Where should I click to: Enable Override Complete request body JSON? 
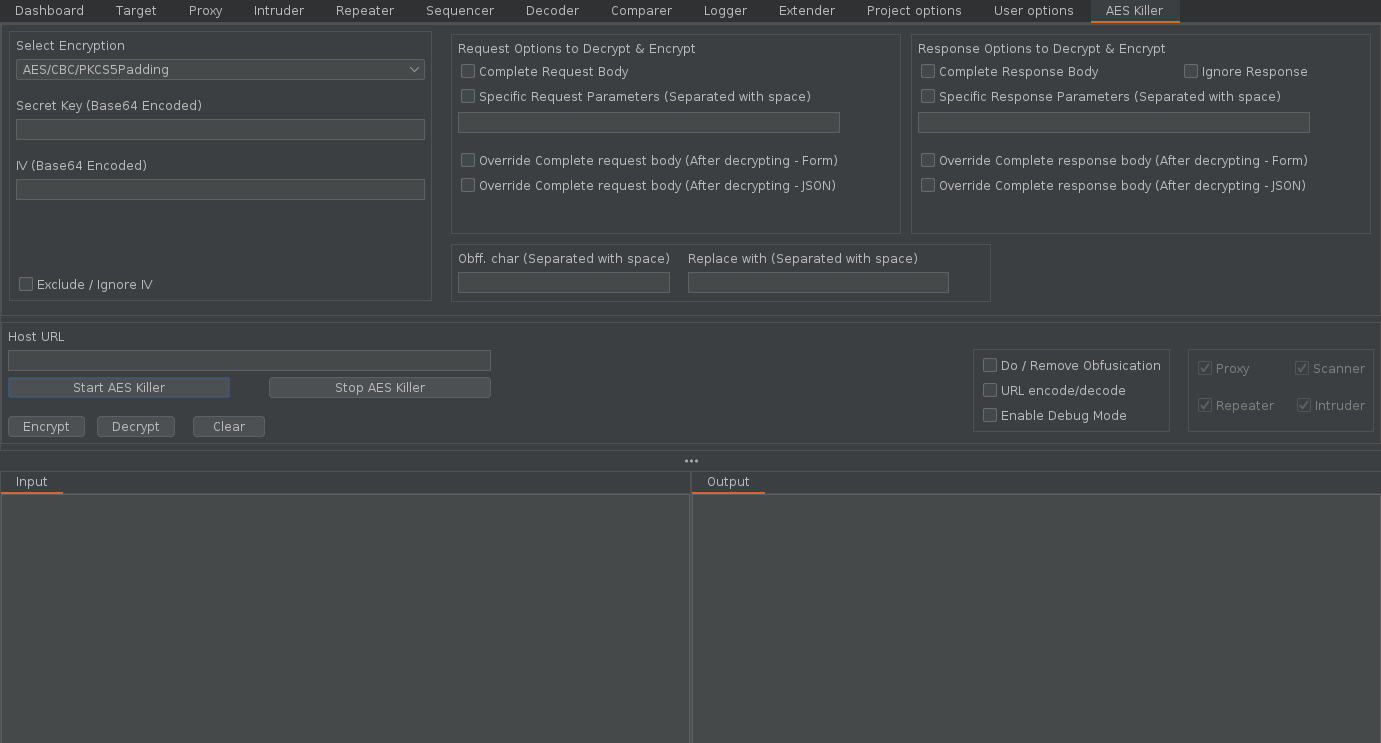tap(468, 185)
